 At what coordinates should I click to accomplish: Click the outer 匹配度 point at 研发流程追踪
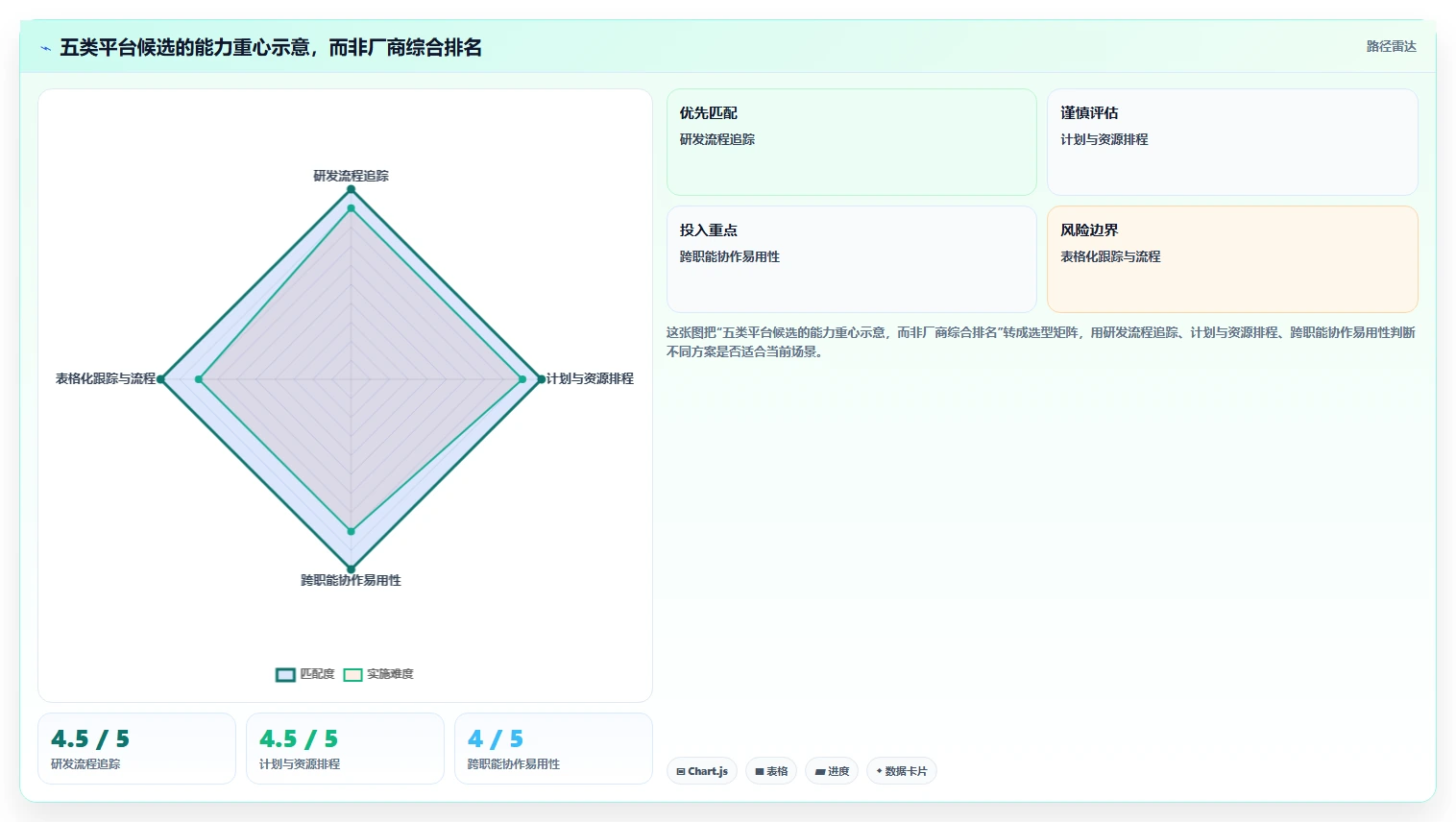pyautogui.click(x=351, y=189)
